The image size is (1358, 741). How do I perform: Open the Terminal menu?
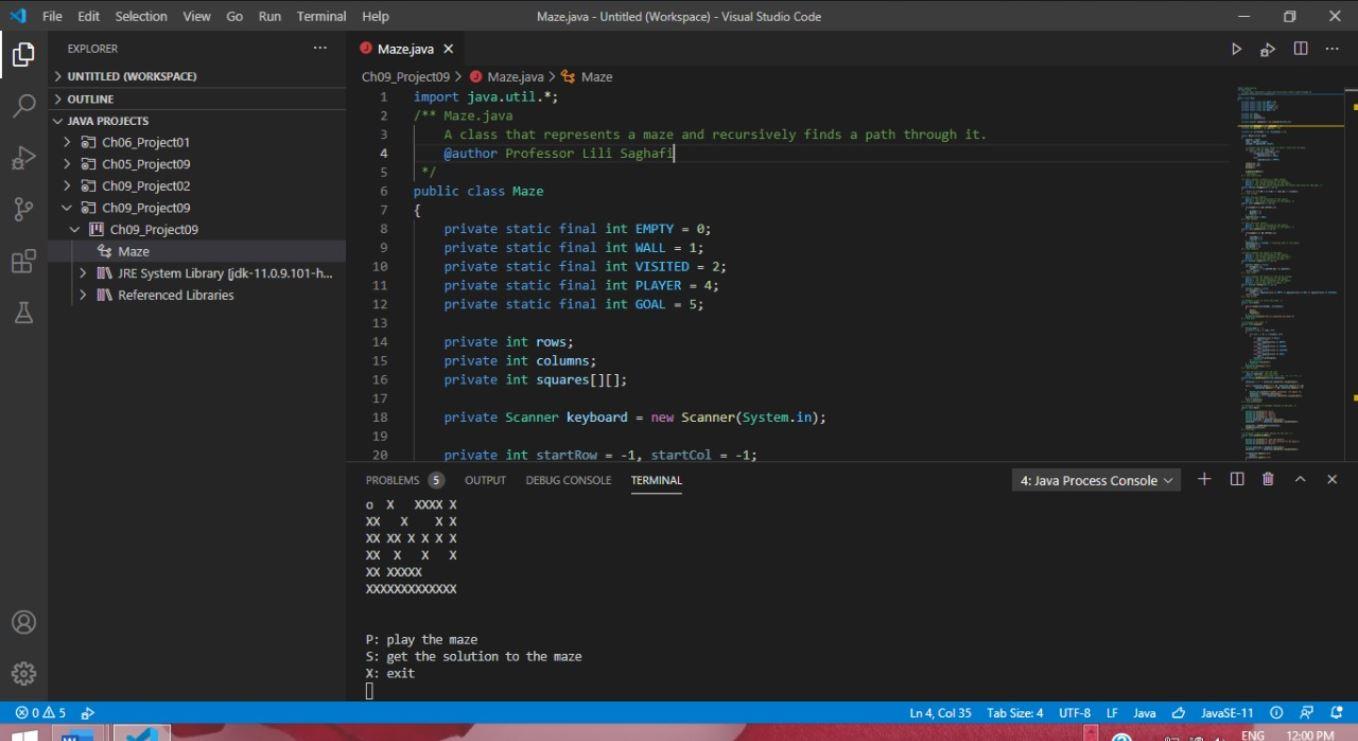[x=321, y=16]
